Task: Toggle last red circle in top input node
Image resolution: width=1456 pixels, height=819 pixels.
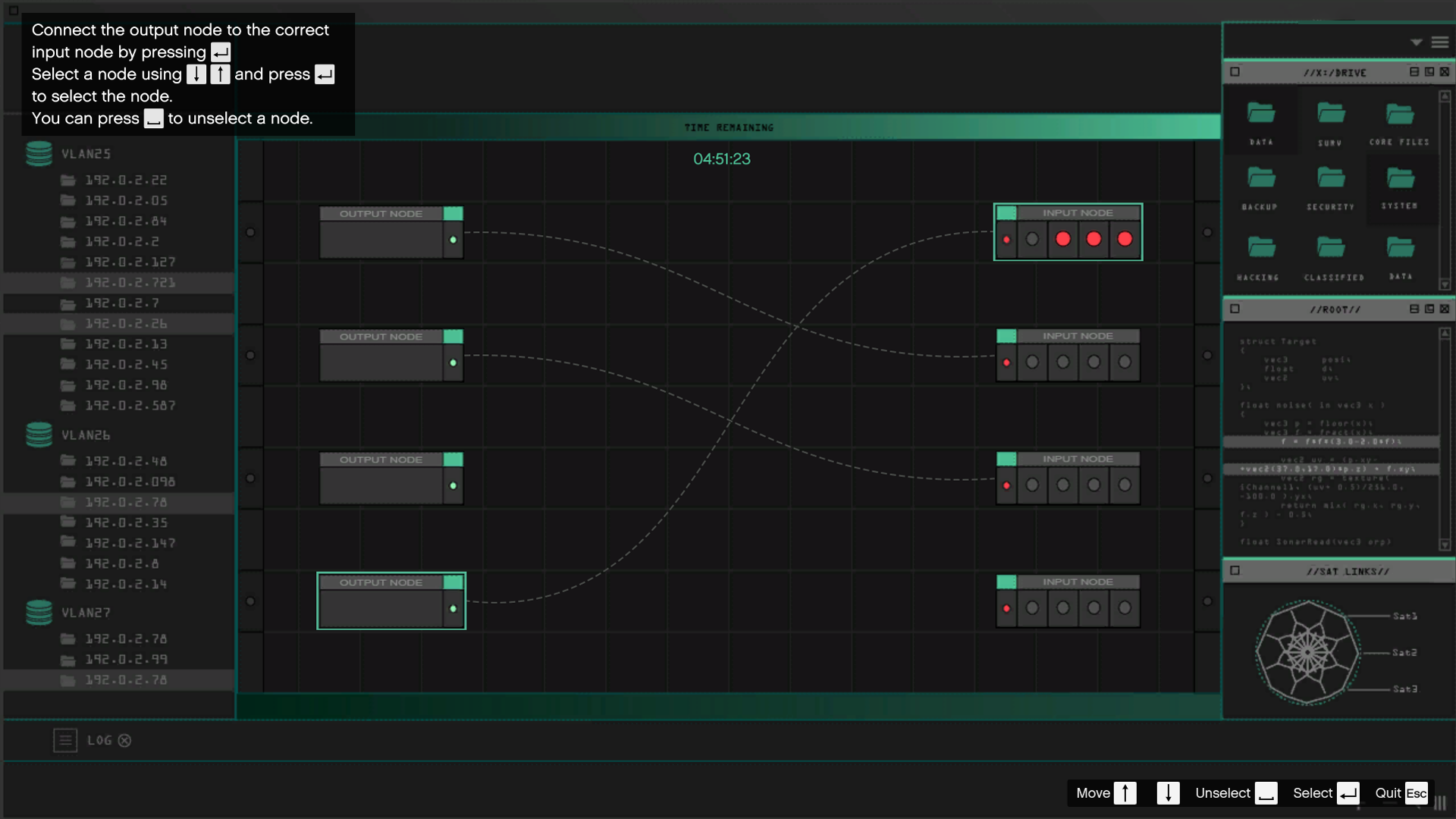Action: coord(1125,239)
